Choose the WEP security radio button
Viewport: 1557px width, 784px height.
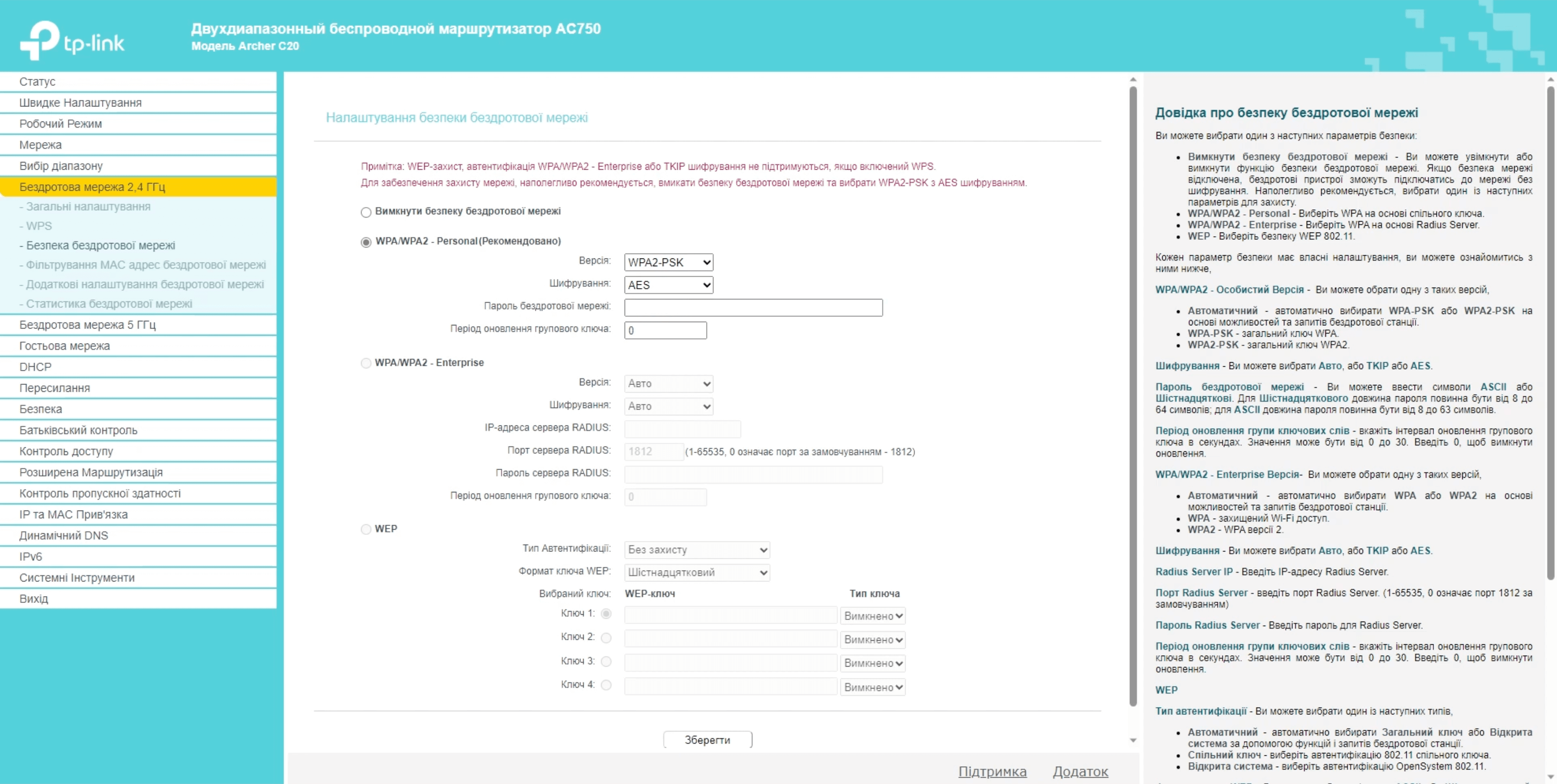point(366,529)
